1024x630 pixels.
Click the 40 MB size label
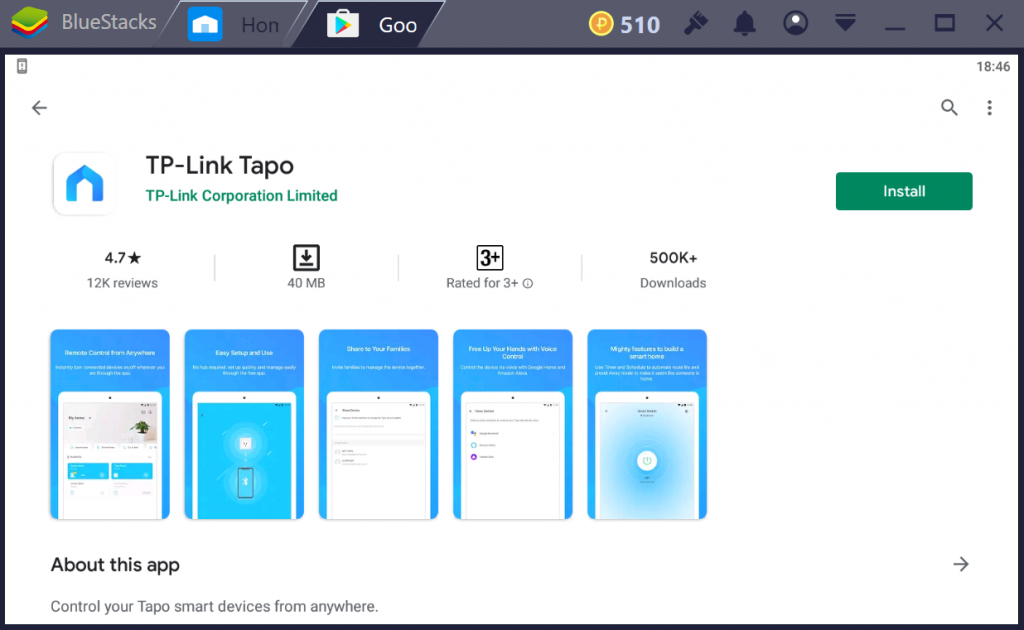(306, 283)
